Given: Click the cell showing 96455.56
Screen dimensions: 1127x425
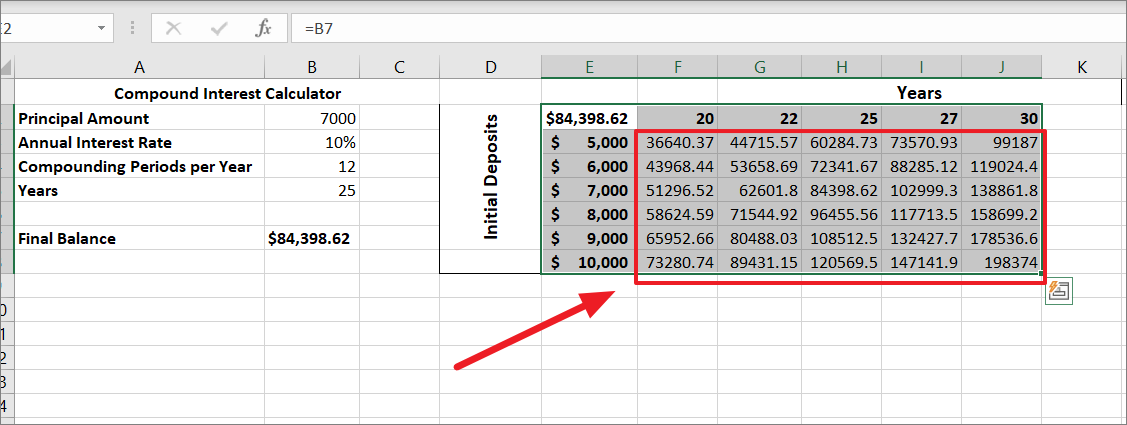Looking at the screenshot, I should 842,214.
